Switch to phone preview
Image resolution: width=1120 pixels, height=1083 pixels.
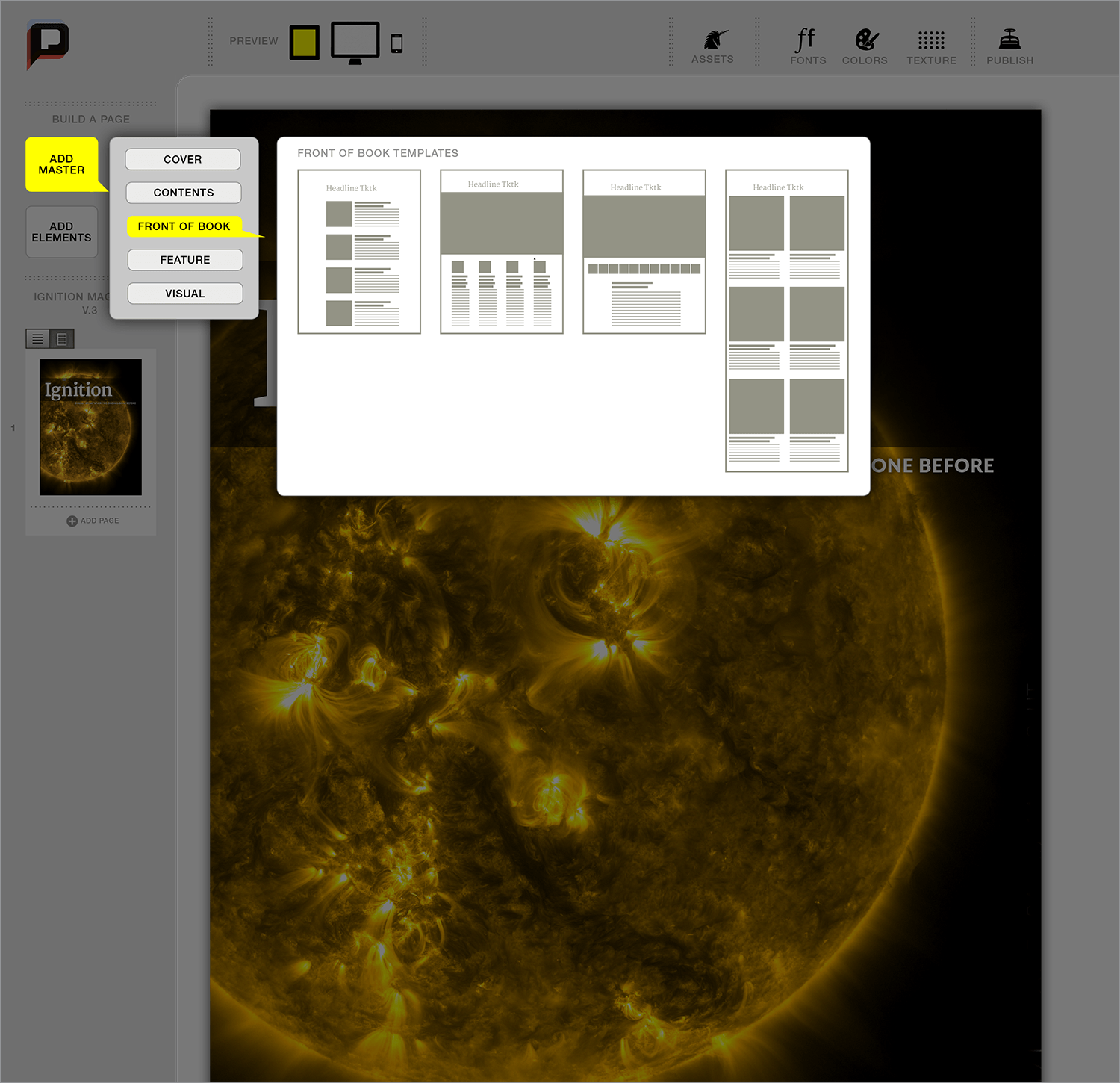397,44
